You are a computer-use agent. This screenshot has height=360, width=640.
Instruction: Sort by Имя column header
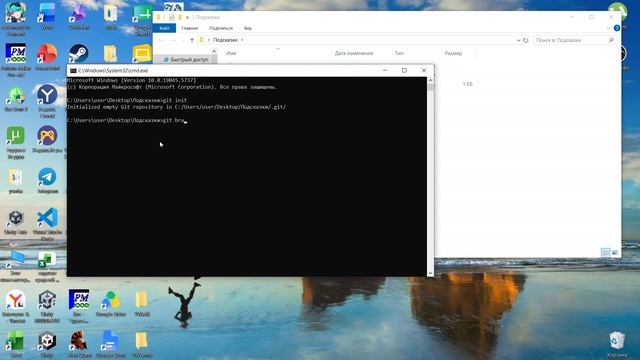(231, 53)
